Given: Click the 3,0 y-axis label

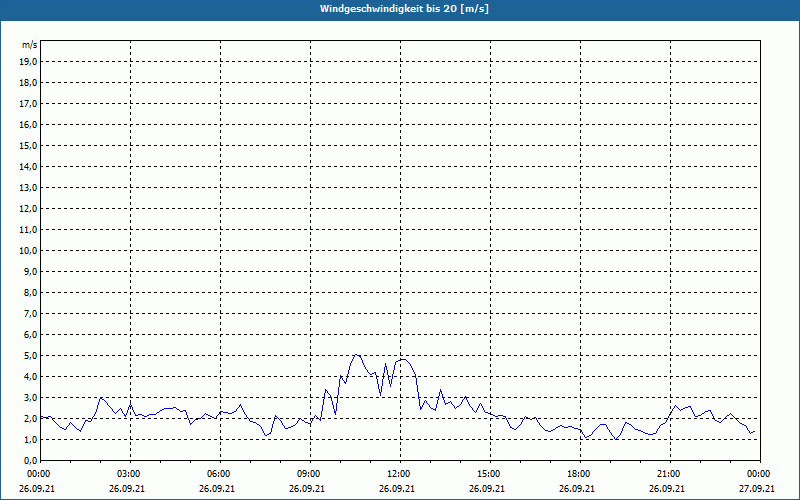Looking at the screenshot, I should coord(30,397).
